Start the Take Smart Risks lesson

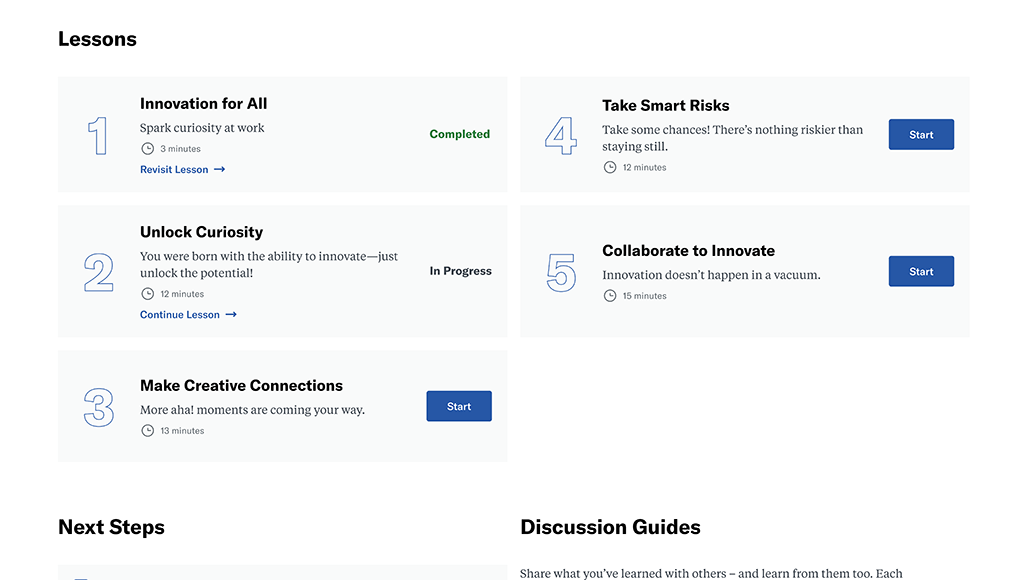(922, 134)
